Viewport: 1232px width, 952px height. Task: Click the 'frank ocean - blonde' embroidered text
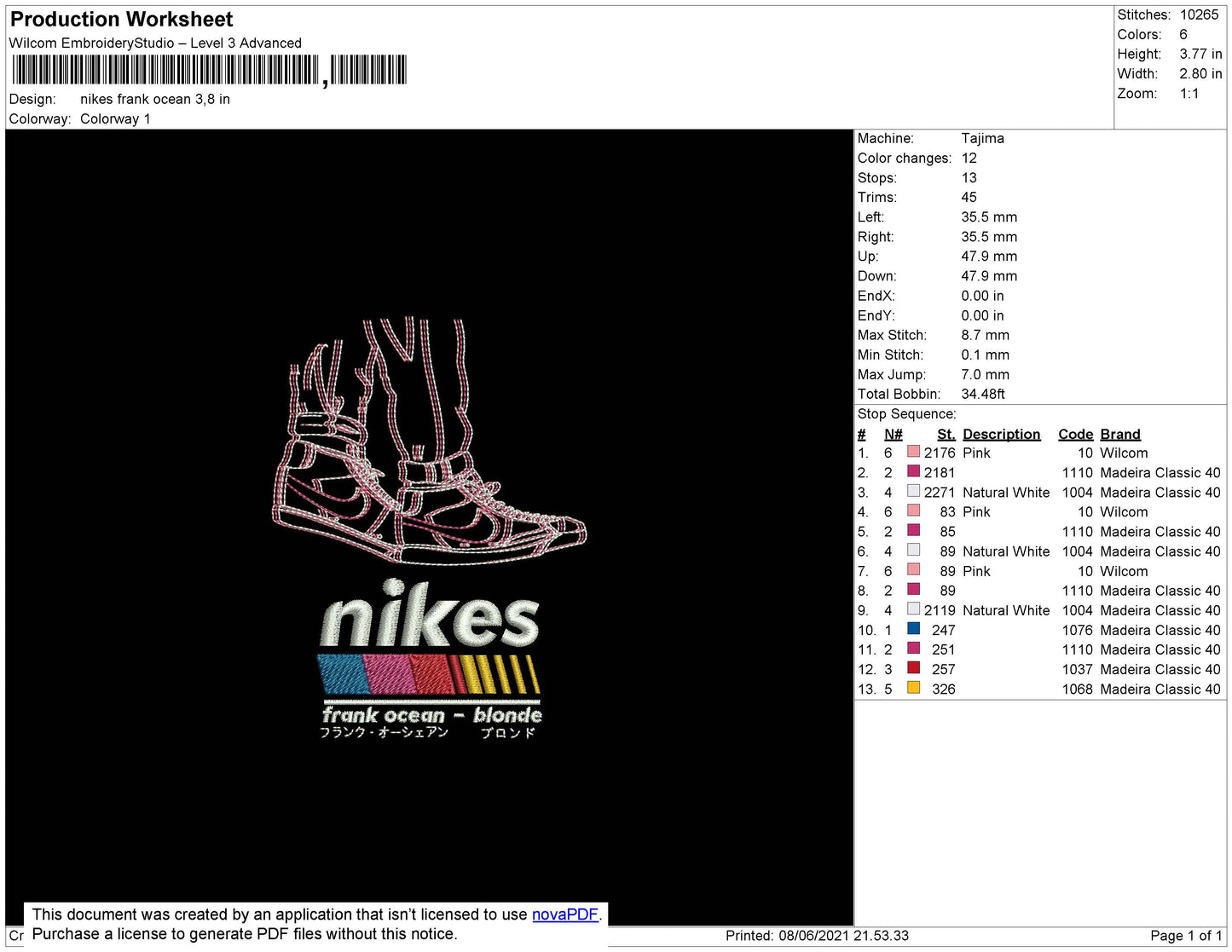(x=431, y=715)
